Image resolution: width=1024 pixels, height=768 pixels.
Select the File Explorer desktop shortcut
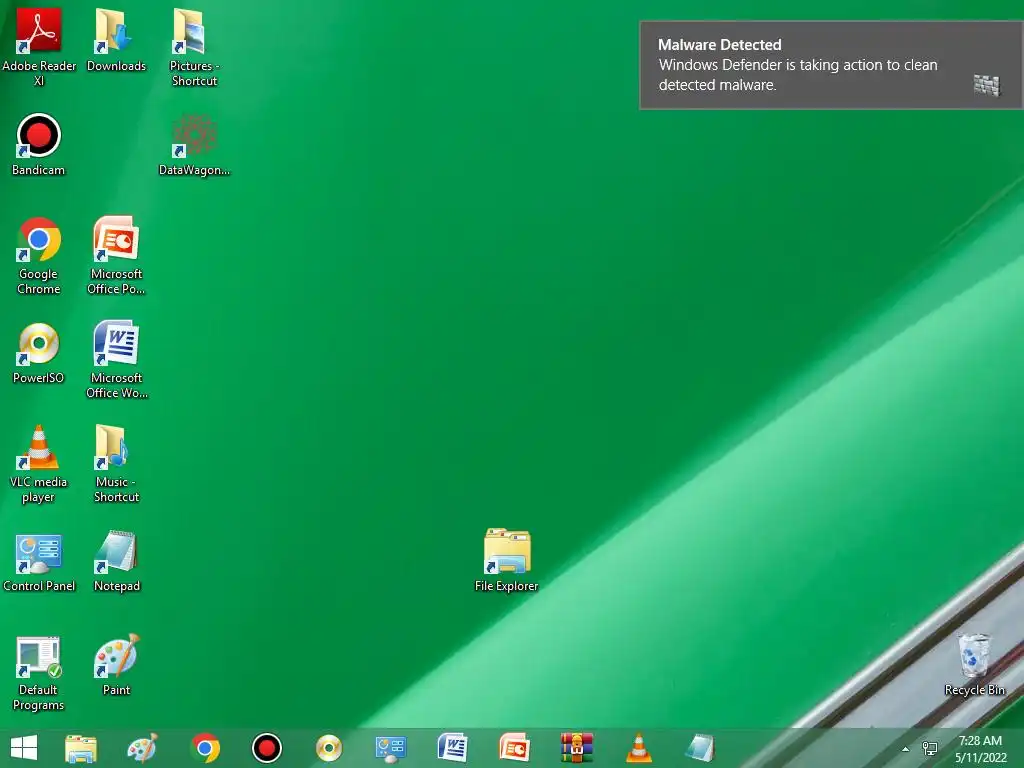tap(507, 560)
